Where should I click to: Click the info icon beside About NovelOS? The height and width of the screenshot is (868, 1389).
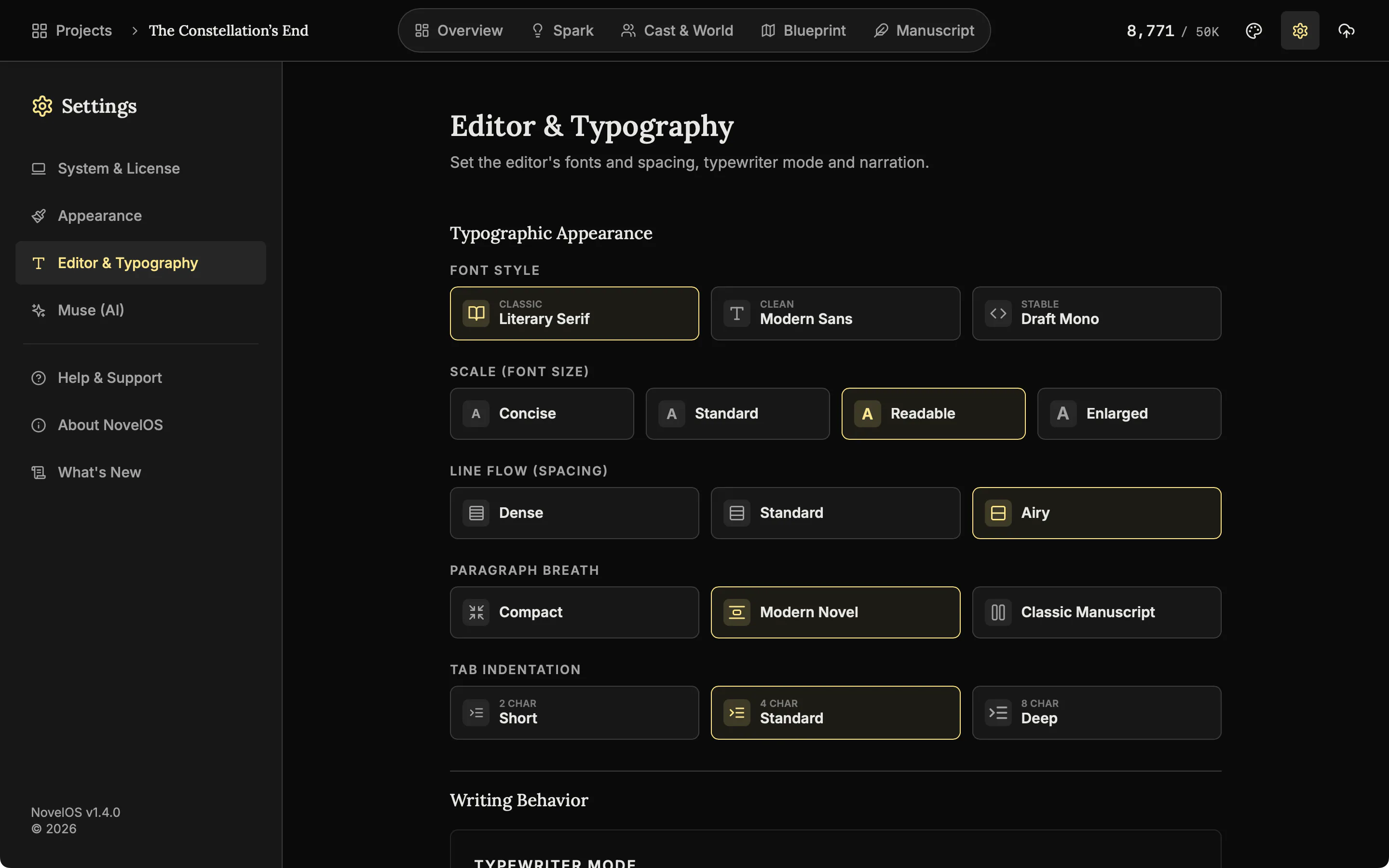click(x=39, y=425)
